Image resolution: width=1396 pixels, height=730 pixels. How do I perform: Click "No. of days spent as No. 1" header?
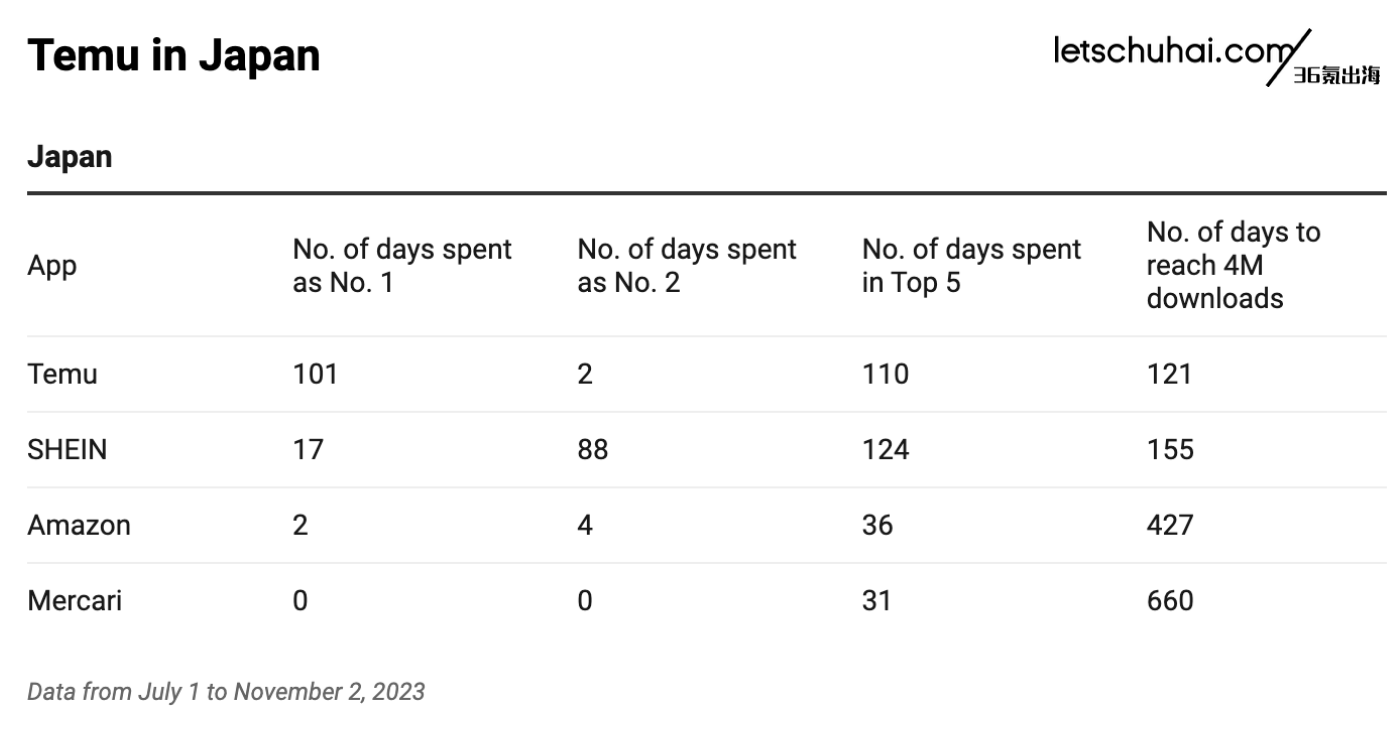tap(402, 266)
